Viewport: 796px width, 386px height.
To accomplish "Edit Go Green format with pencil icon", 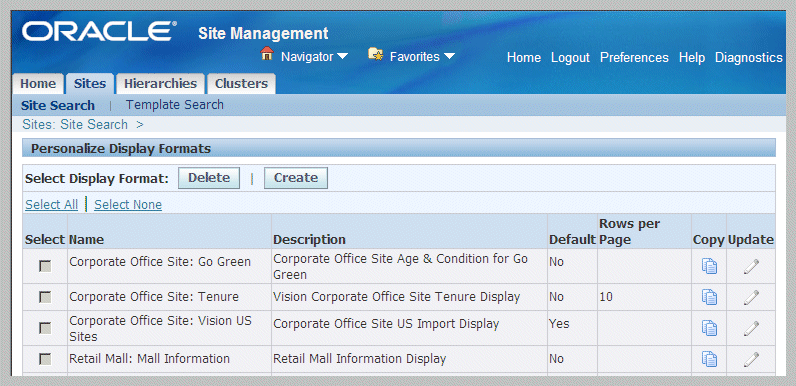I will tap(751, 266).
